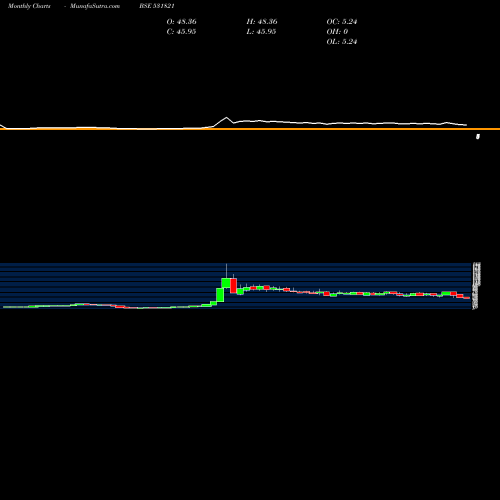
Task: Click the 'OH: 0' value
Action: (x=337, y=32)
